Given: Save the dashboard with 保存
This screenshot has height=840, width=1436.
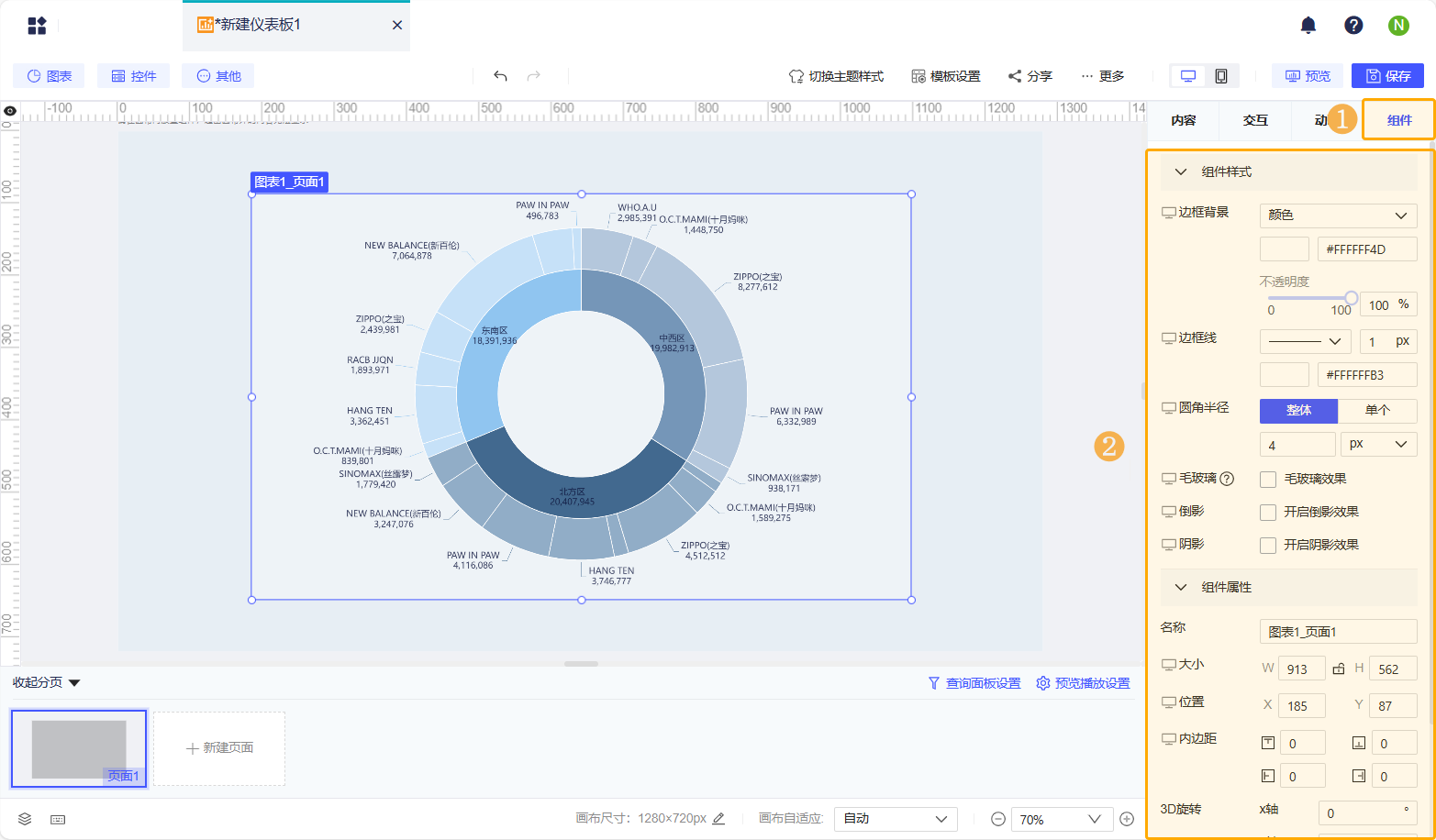Looking at the screenshot, I should [x=1388, y=76].
